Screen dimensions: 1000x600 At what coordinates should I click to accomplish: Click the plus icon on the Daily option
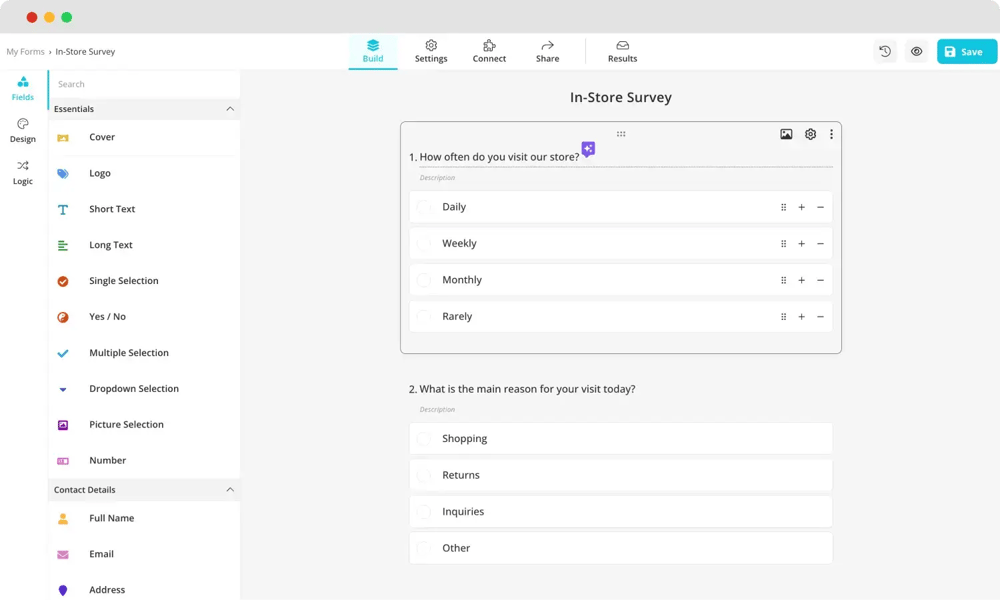801,207
